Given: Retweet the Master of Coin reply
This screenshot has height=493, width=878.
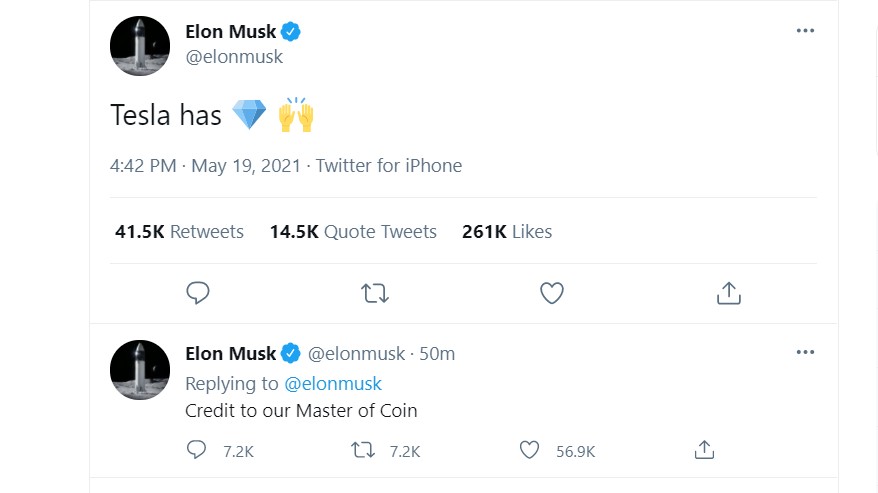Looking at the screenshot, I should pos(364,451).
